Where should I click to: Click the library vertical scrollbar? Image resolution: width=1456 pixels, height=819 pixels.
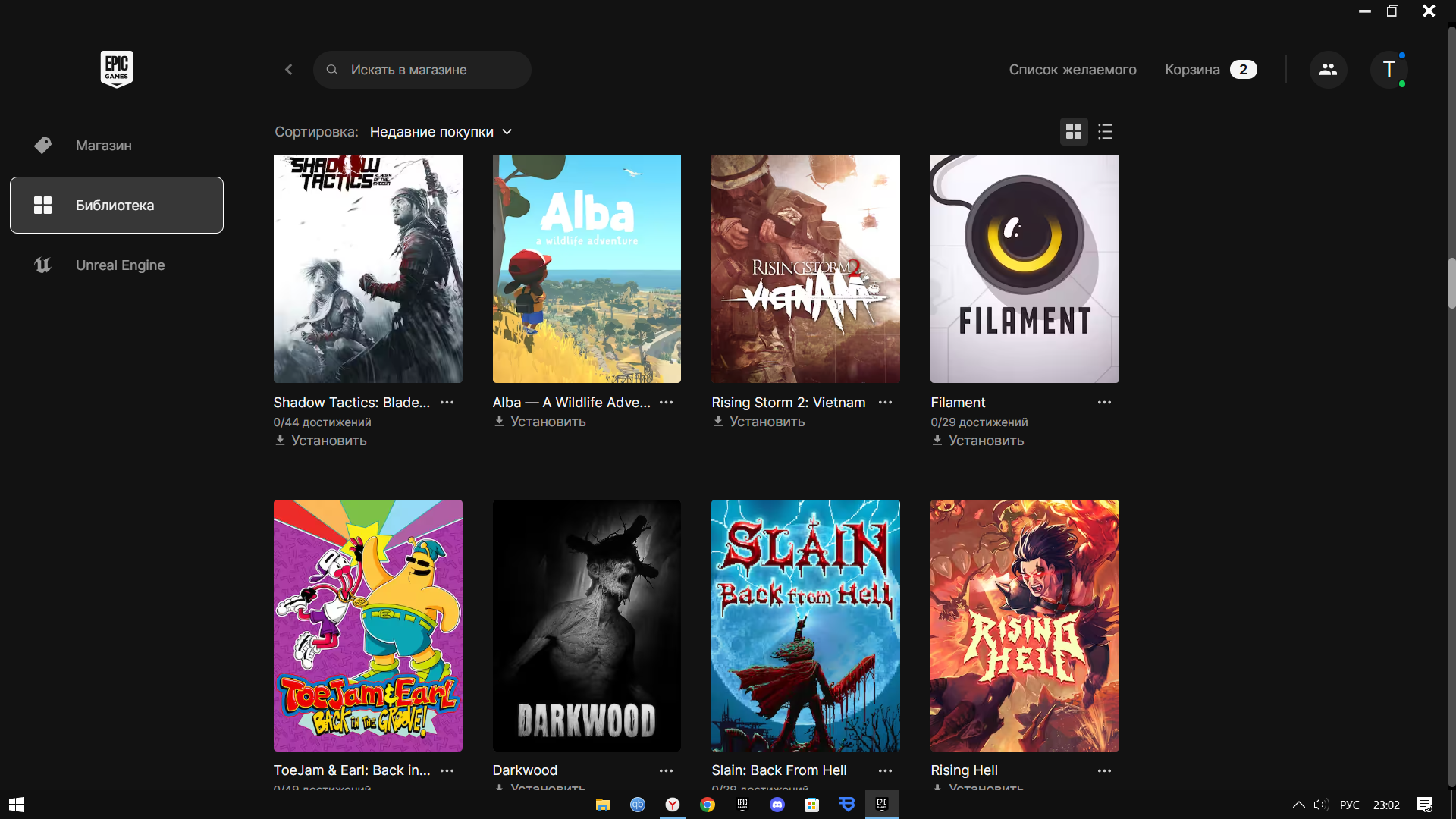(x=1451, y=284)
